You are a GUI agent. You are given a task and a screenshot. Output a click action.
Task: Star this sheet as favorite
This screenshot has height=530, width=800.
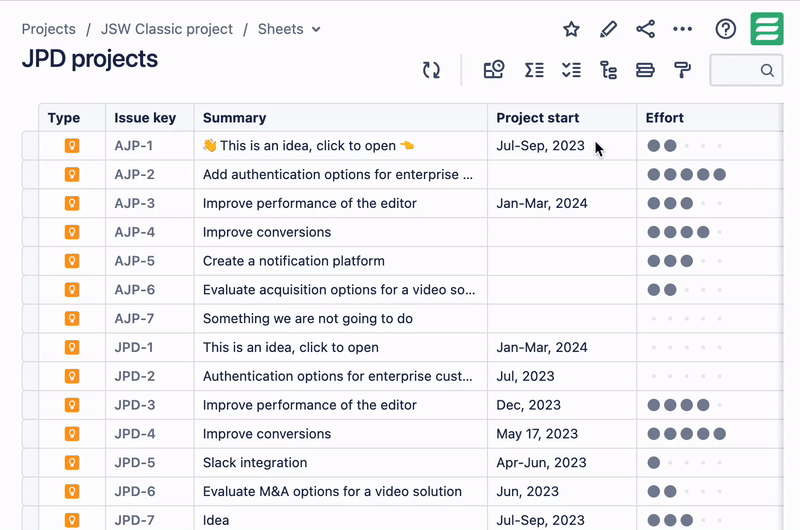click(571, 29)
